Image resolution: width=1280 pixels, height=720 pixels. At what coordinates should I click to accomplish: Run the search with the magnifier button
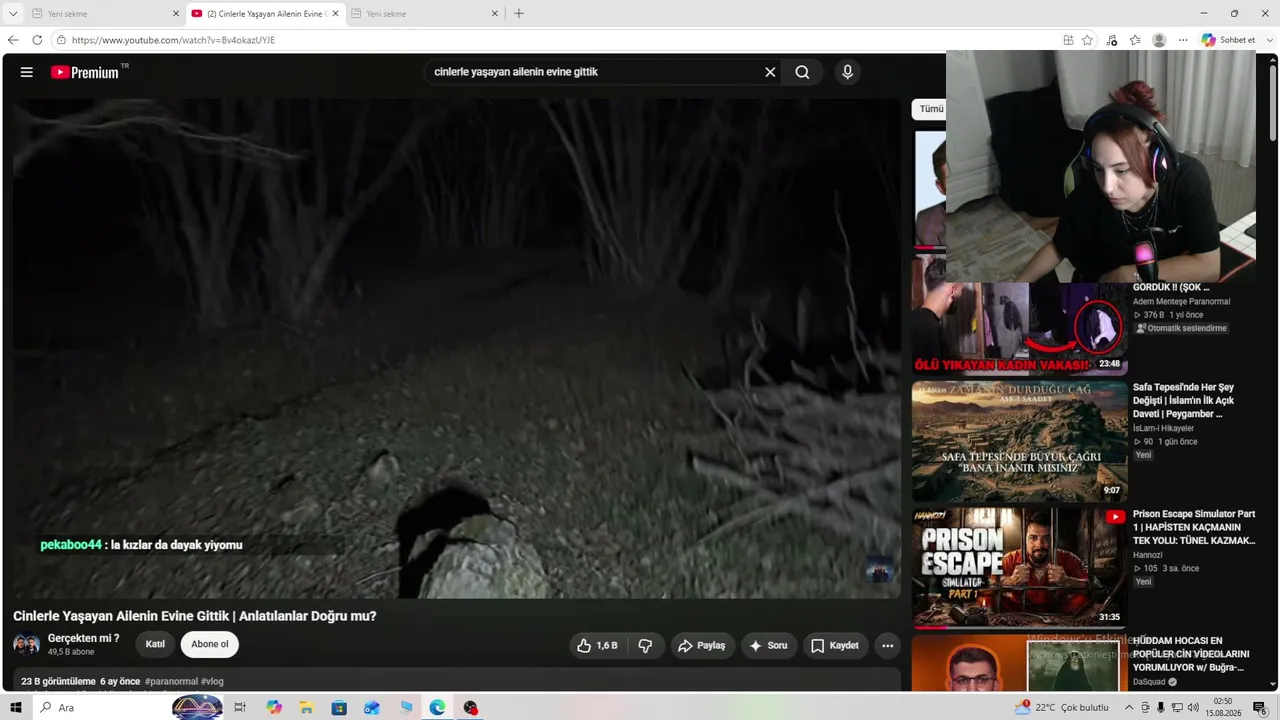802,72
